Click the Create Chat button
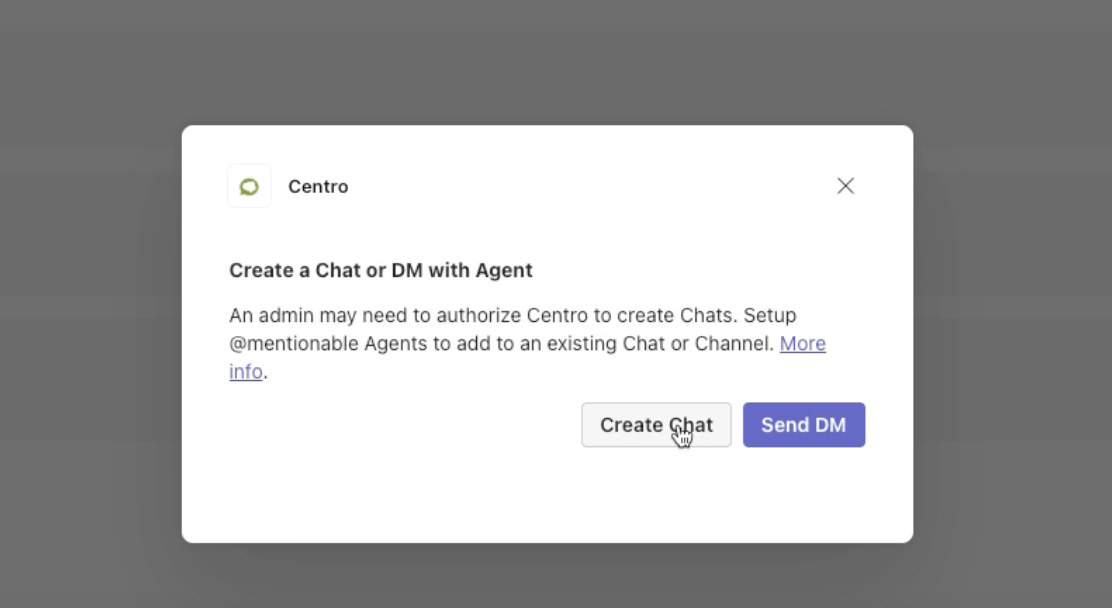 pos(656,425)
